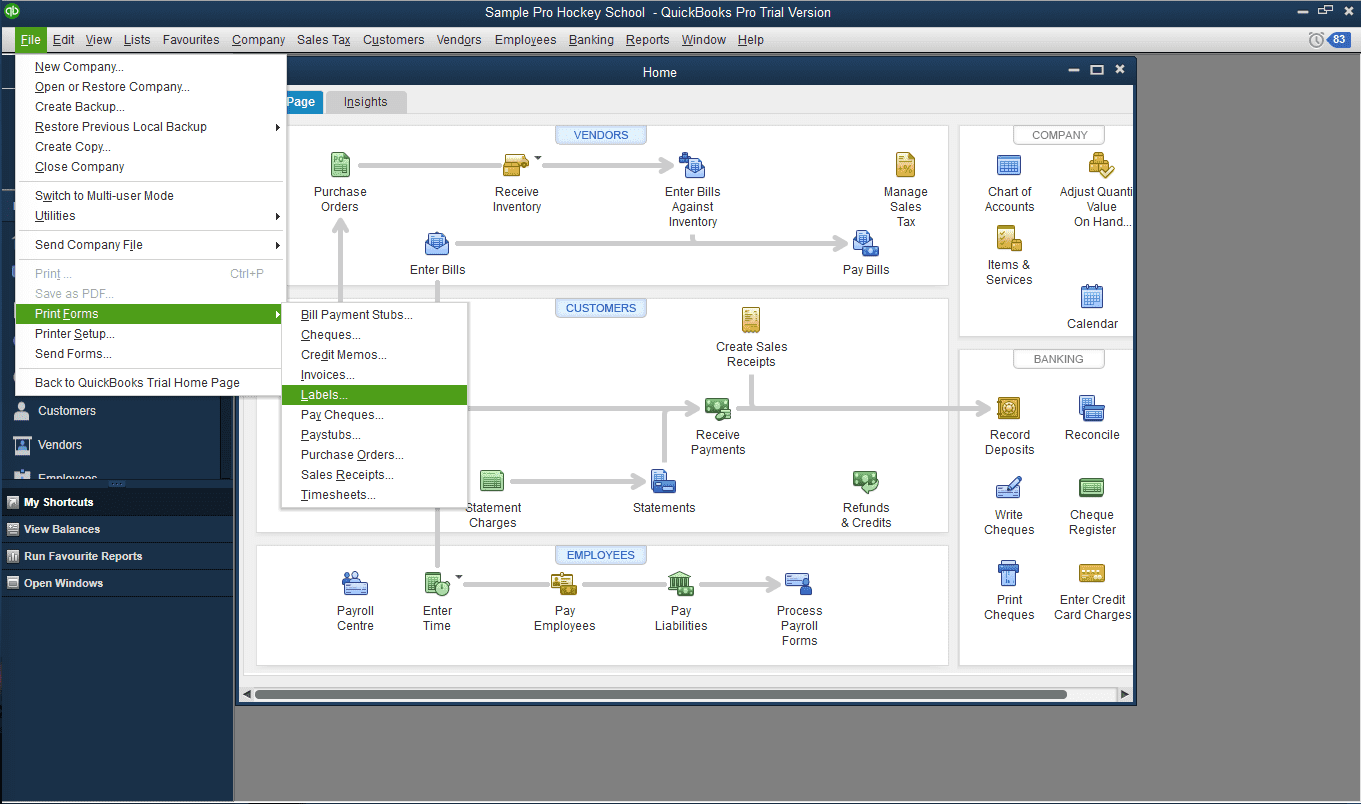1361x804 pixels.
Task: Select Timesheets... from the submenu
Action: pos(374,495)
